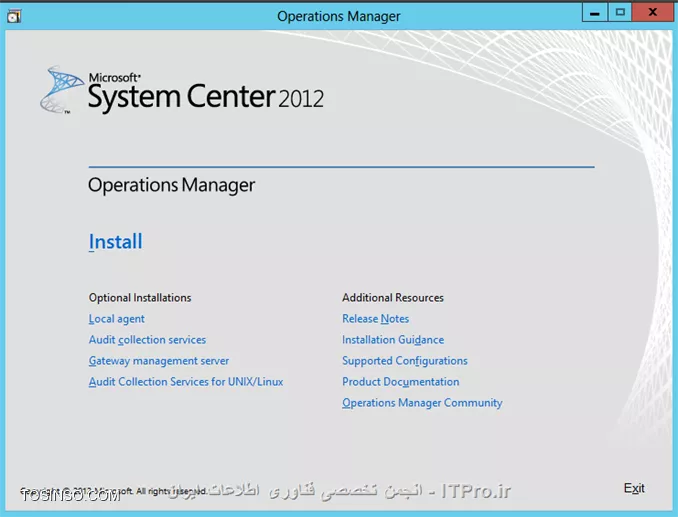This screenshot has width=678, height=517.
Task: Close the Operations Manager window
Action: click(652, 13)
